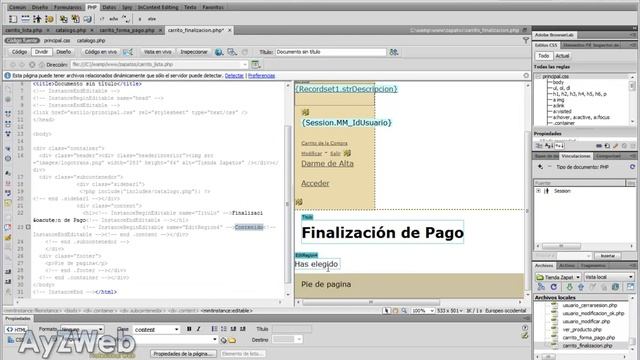640x360 pixels.
Task: Open the Spry insert tab
Action: coord(127,7)
